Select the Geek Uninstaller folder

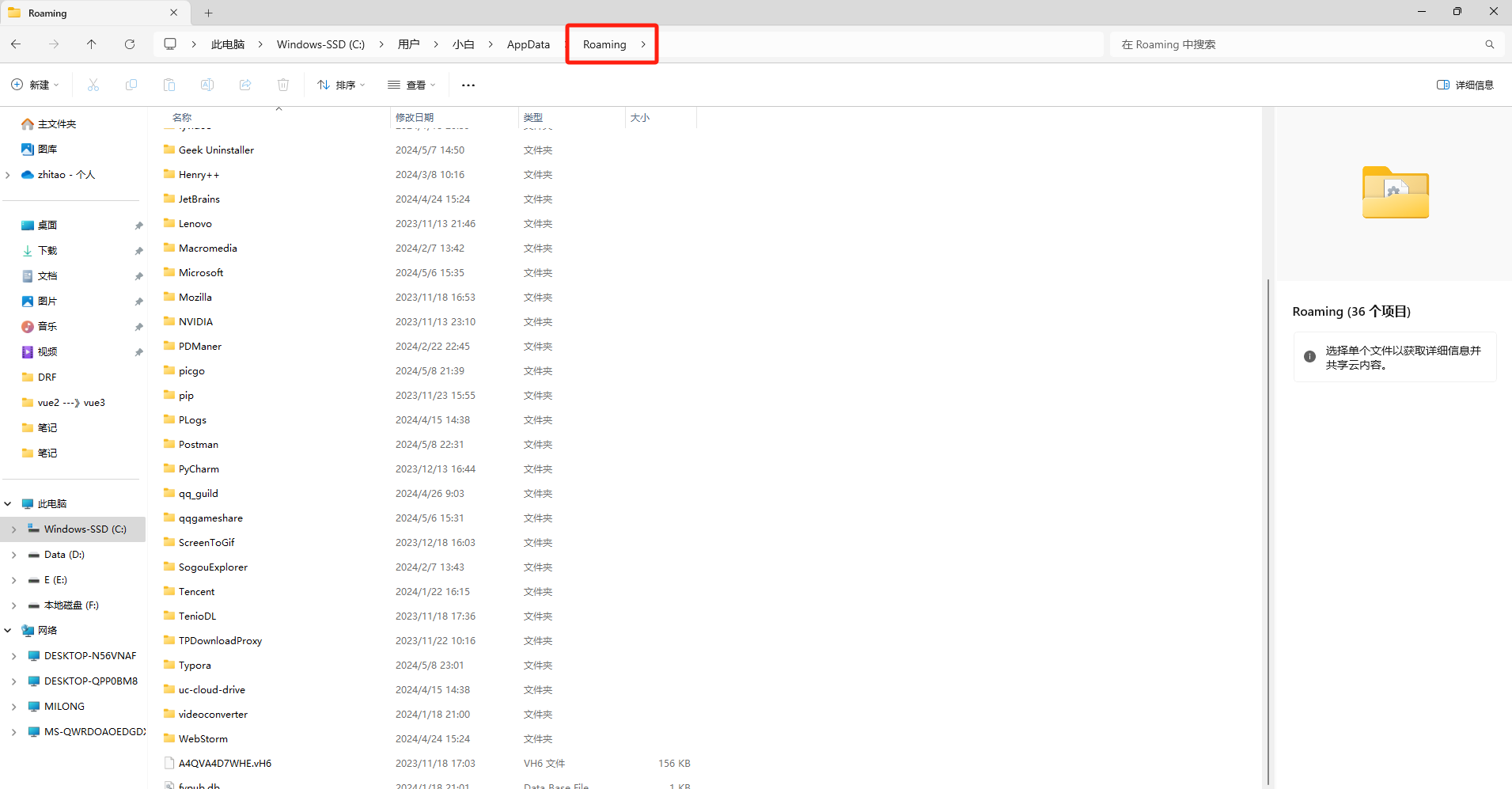216,150
